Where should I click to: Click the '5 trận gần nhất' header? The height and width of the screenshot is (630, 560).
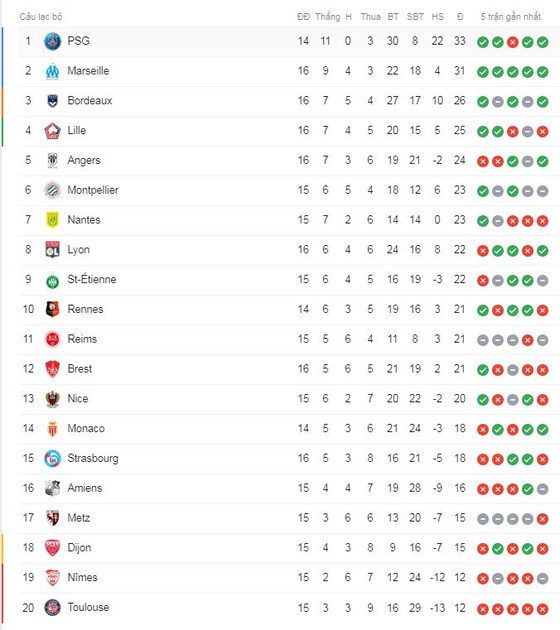(x=511, y=16)
